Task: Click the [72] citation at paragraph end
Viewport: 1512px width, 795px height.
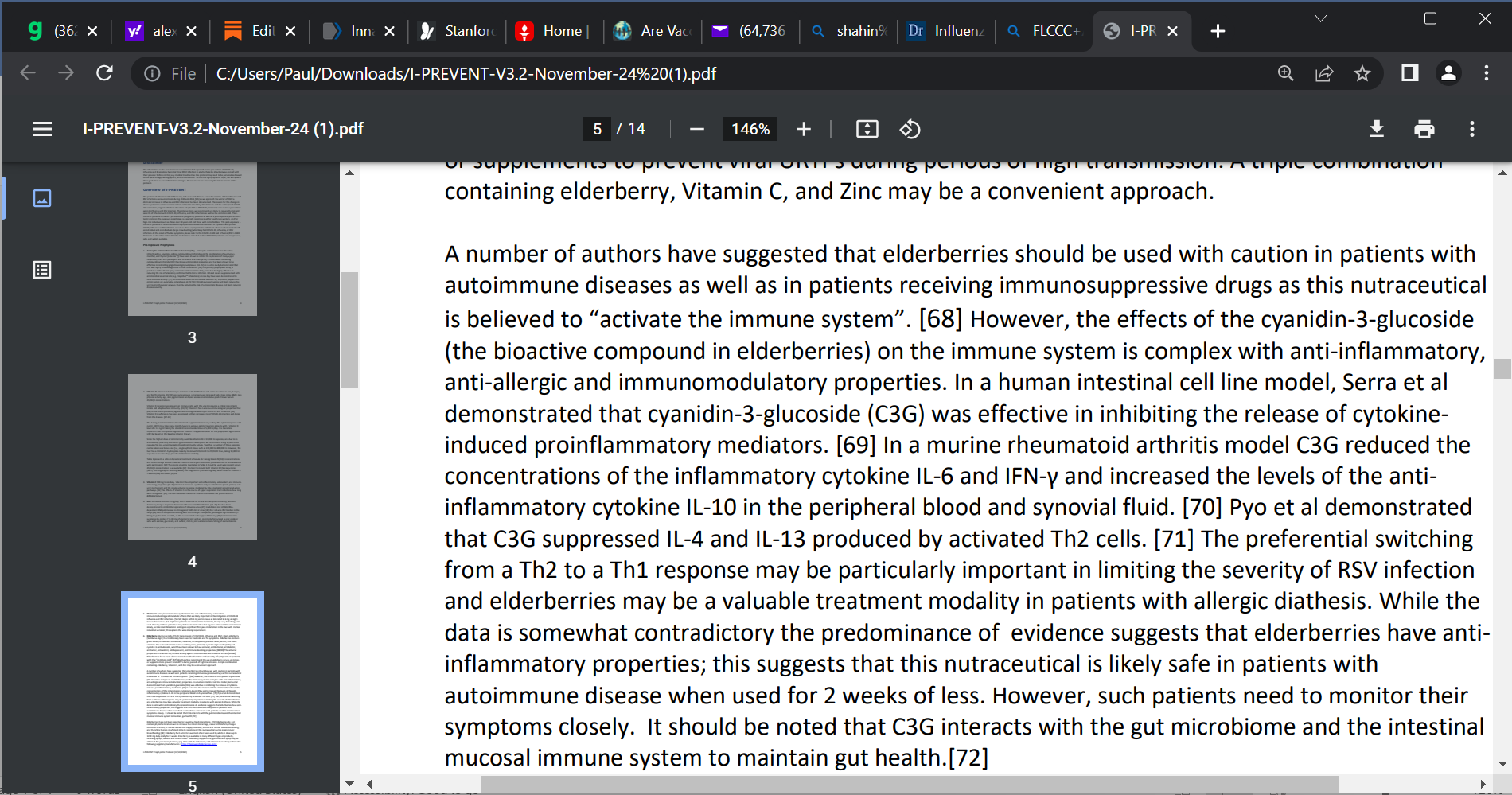Action: [968, 758]
